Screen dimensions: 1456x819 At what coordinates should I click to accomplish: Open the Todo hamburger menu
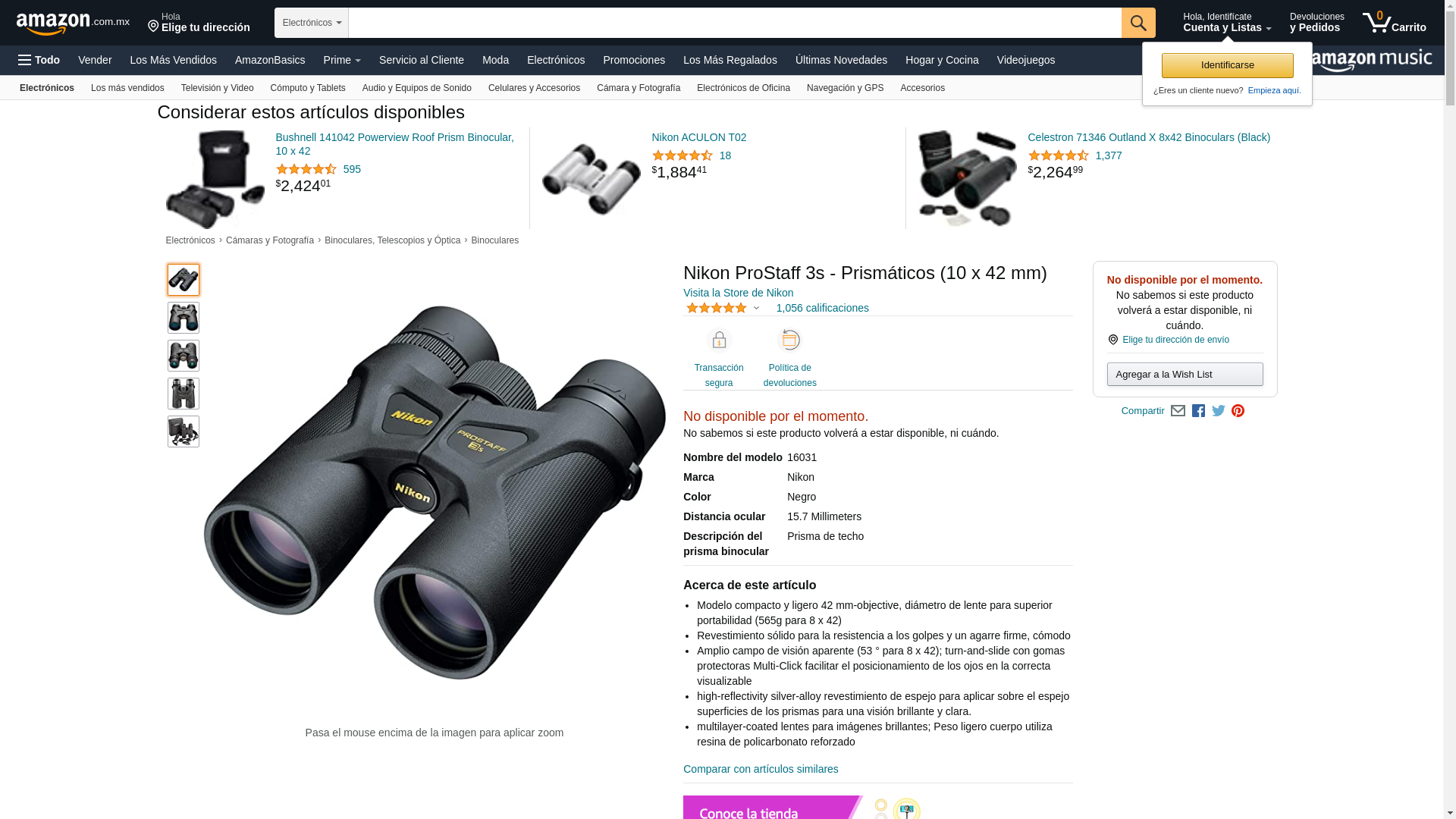point(39,60)
